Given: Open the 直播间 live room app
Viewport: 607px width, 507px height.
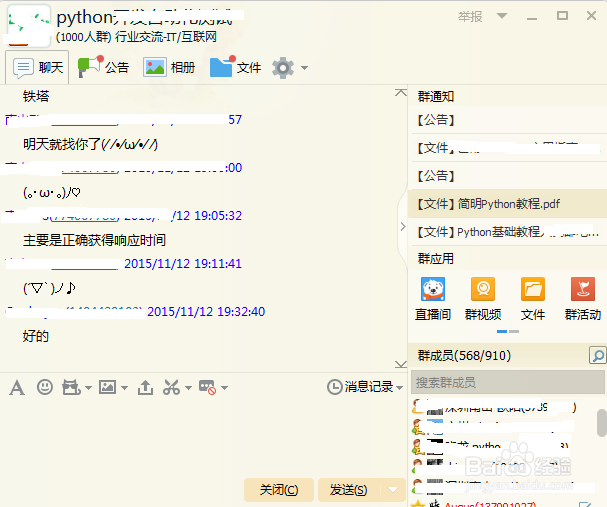Looking at the screenshot, I should click(433, 299).
